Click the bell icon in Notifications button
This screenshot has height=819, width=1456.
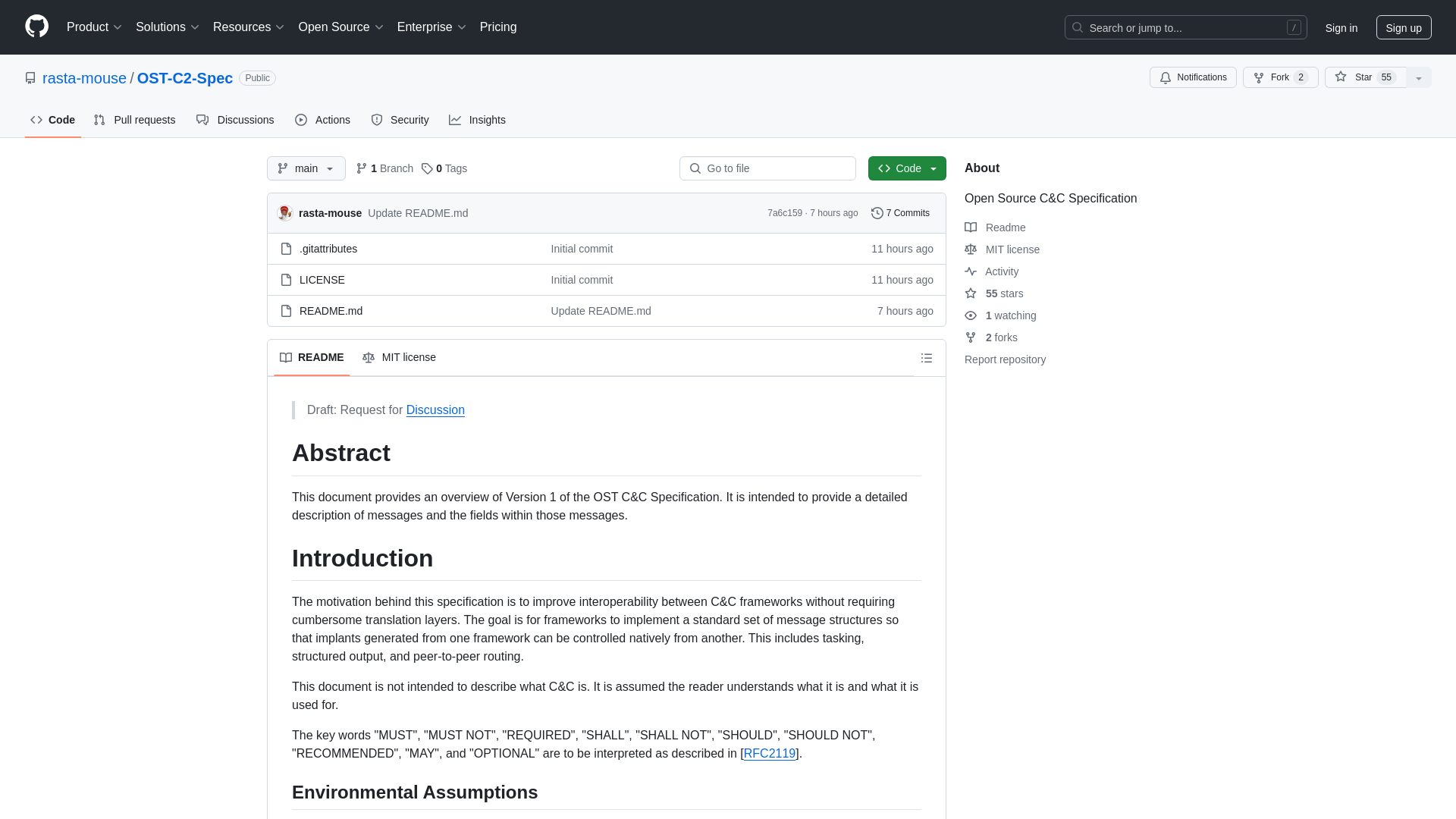pos(1166,77)
